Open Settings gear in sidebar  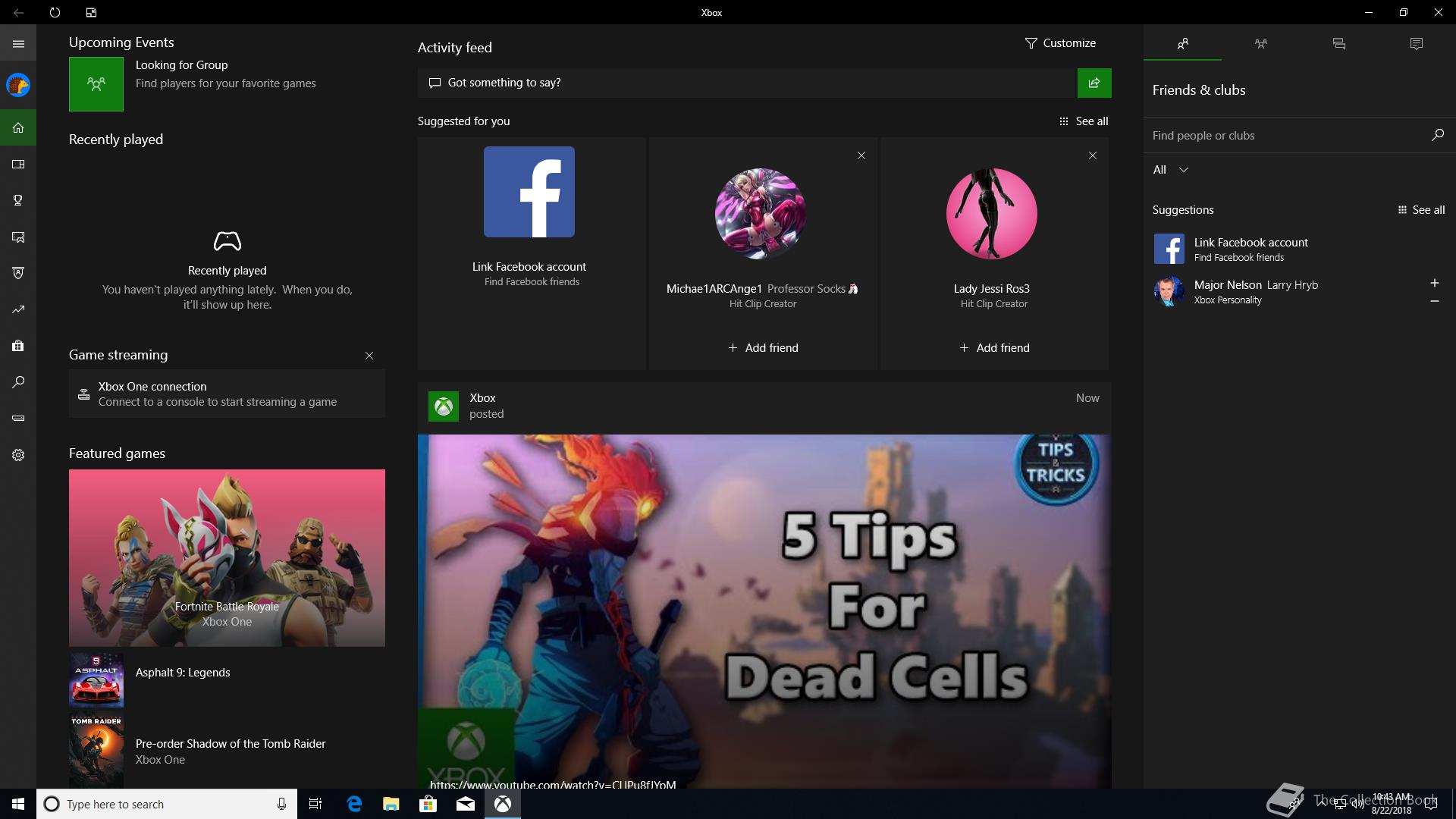(x=18, y=455)
